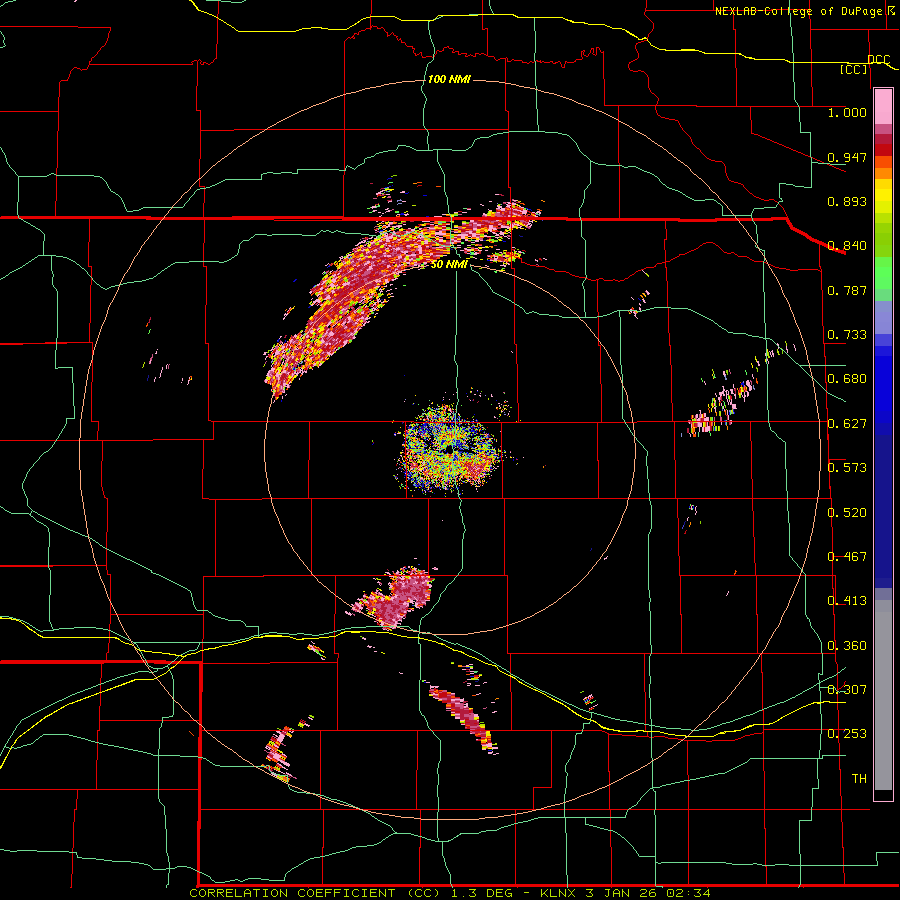Select the 0.360 legend value
This screenshot has height=900, width=900.
point(847,646)
